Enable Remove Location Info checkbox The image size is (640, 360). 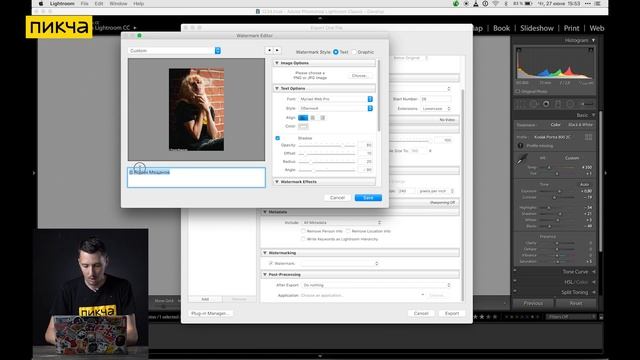click(348, 231)
